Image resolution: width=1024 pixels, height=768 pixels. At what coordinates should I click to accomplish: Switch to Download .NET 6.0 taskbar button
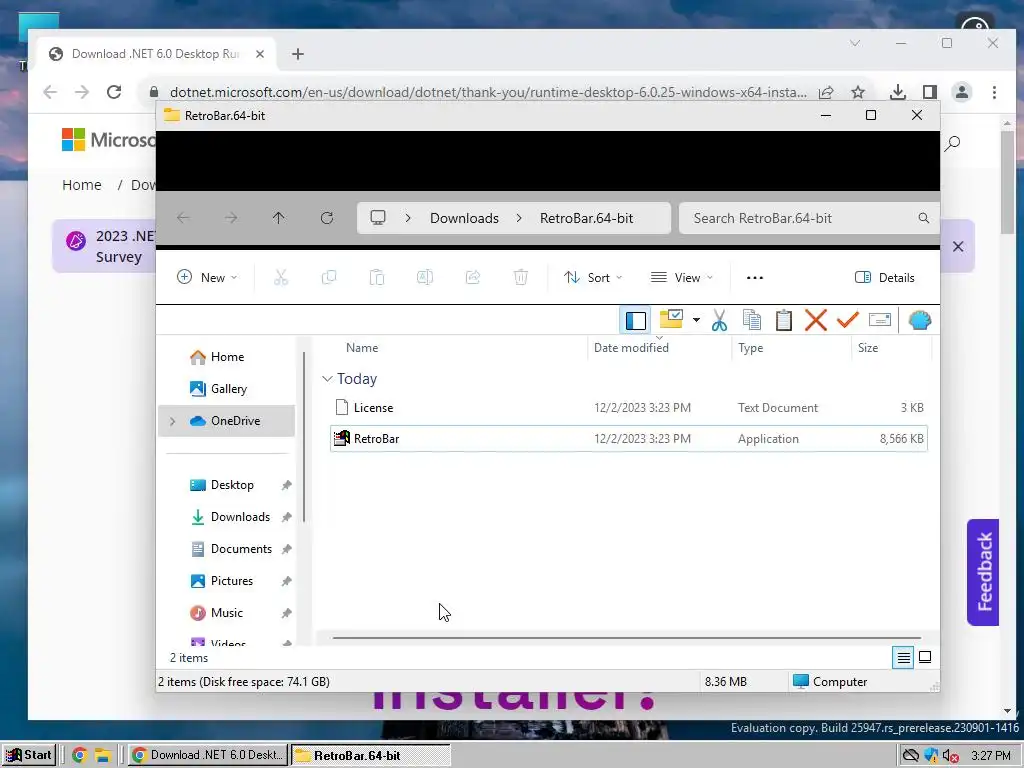click(207, 755)
